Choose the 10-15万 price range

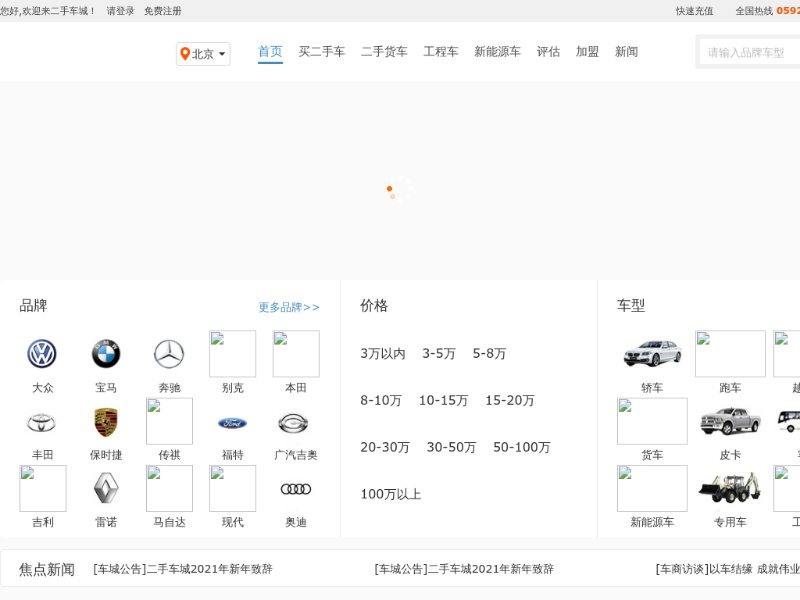443,401
